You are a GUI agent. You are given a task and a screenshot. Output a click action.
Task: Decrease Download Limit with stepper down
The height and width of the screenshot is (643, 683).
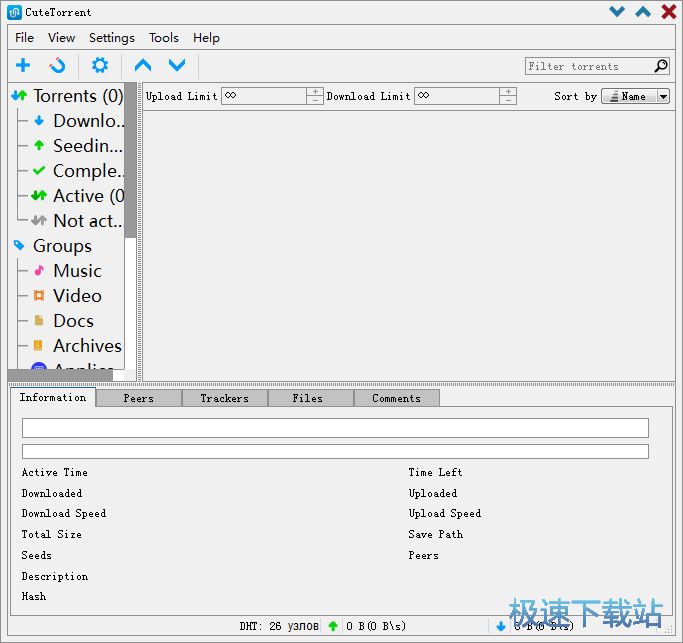click(508, 101)
